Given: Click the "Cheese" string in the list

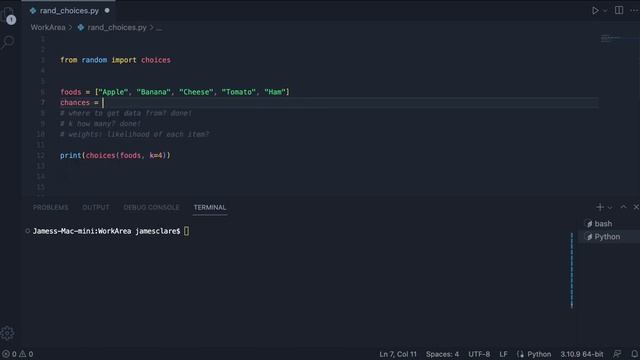Looking at the screenshot, I should tap(196, 92).
